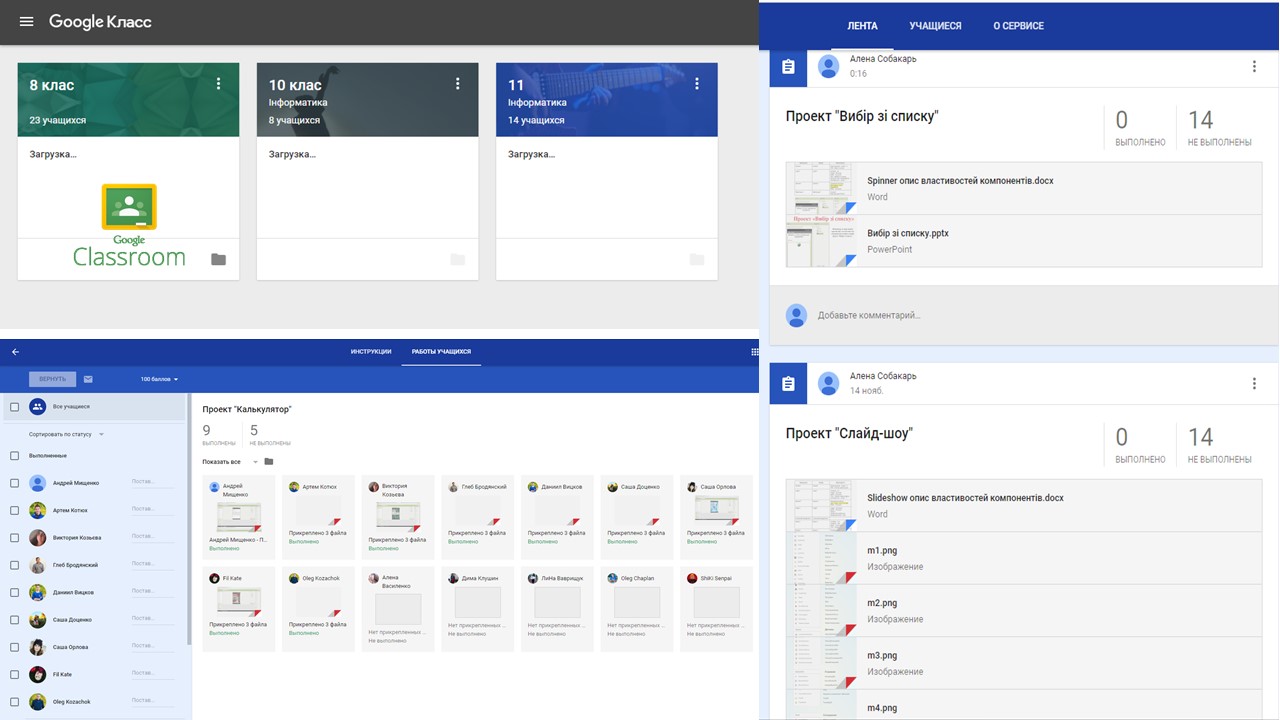1280x720 pixels.
Task: Click Даниил Вицков avatar in student list
Action: [37, 592]
